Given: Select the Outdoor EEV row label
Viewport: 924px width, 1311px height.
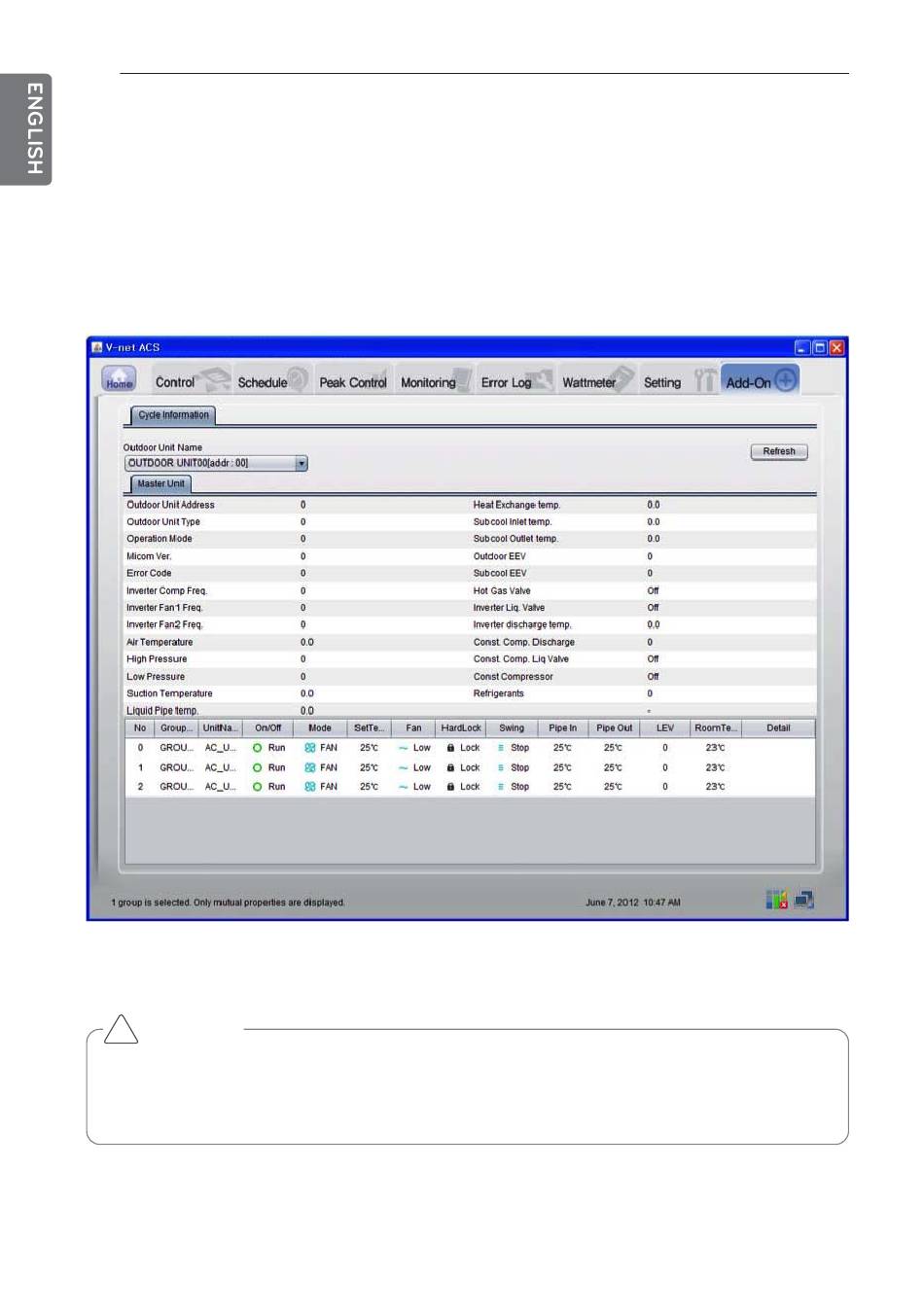Looking at the screenshot, I should [500, 557].
